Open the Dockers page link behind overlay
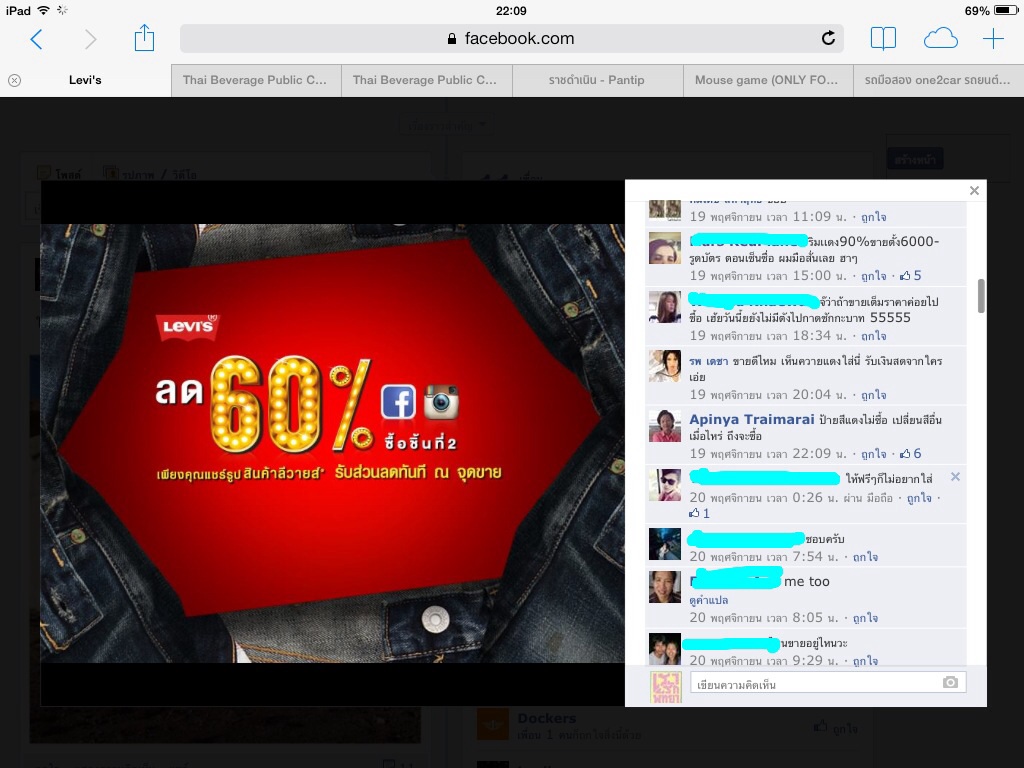 coord(547,718)
